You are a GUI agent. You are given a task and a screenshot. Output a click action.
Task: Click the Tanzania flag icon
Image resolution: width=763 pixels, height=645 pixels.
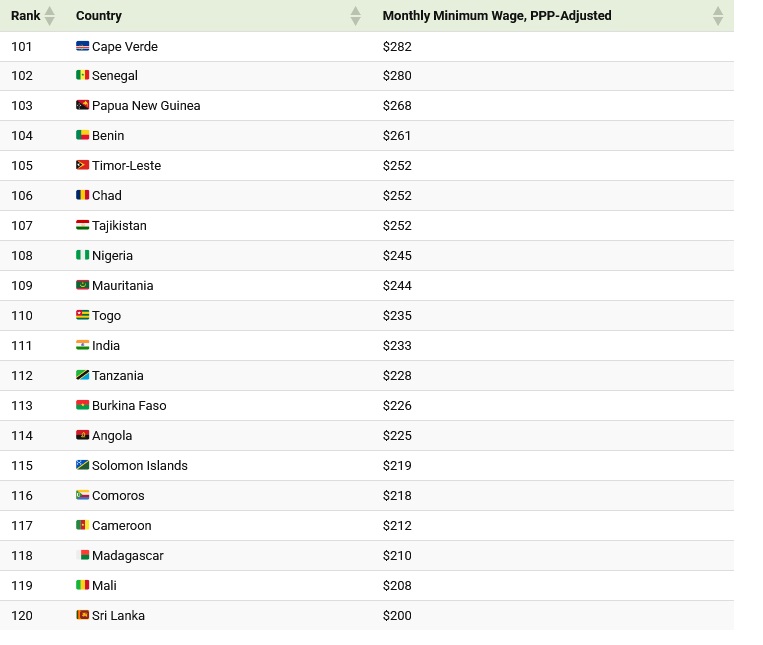(x=82, y=375)
